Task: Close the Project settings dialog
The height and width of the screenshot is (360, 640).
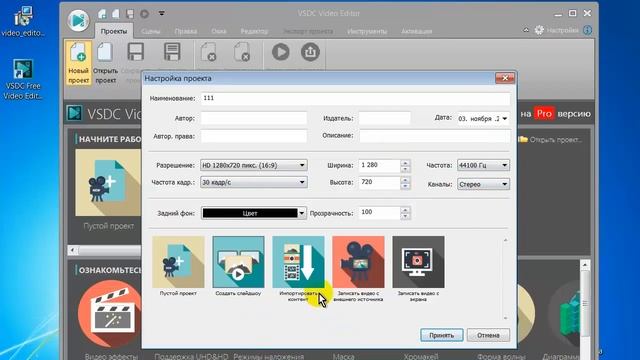Action: tap(505, 78)
